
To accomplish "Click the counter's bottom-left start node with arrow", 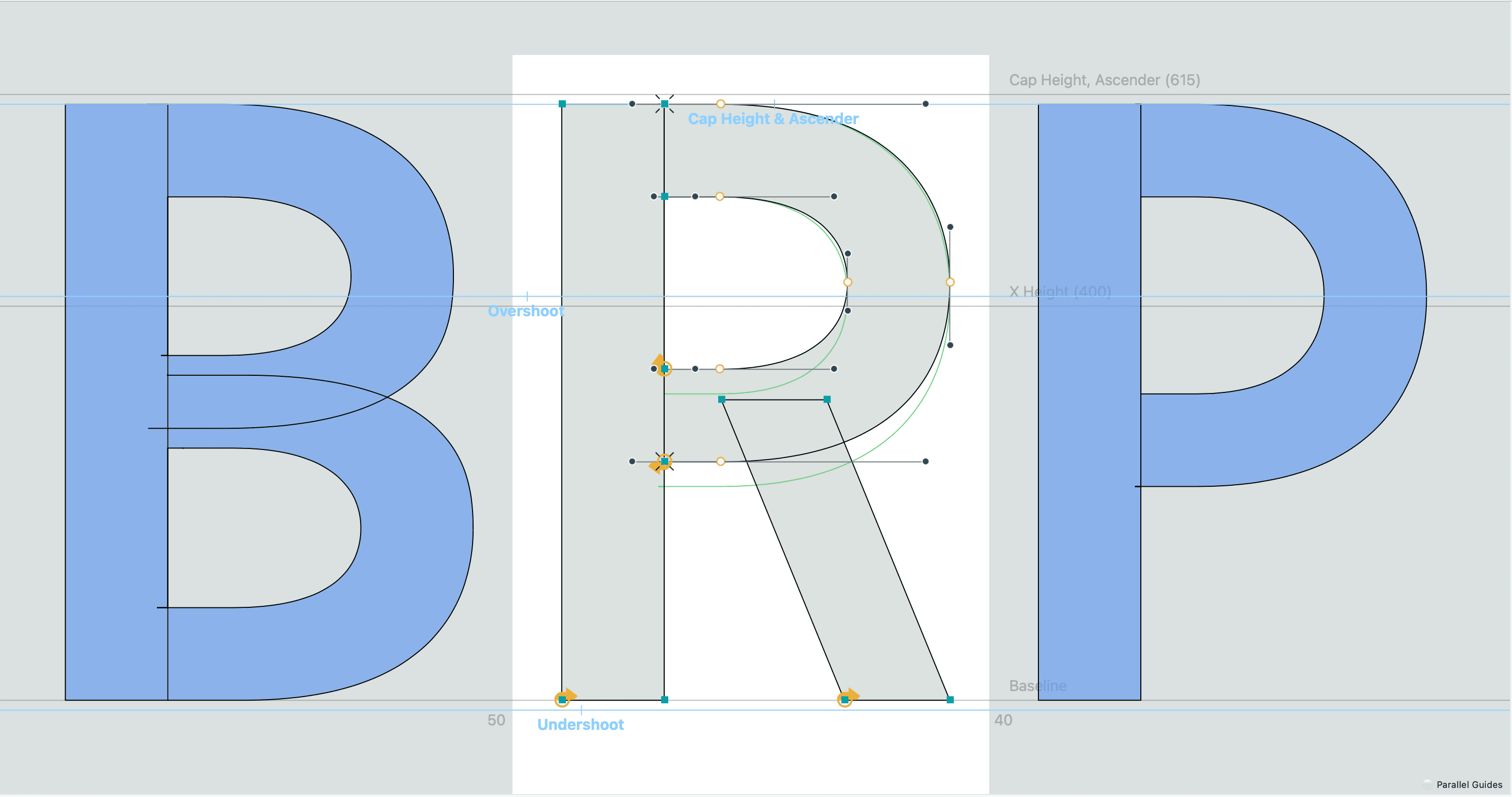I will (x=664, y=369).
